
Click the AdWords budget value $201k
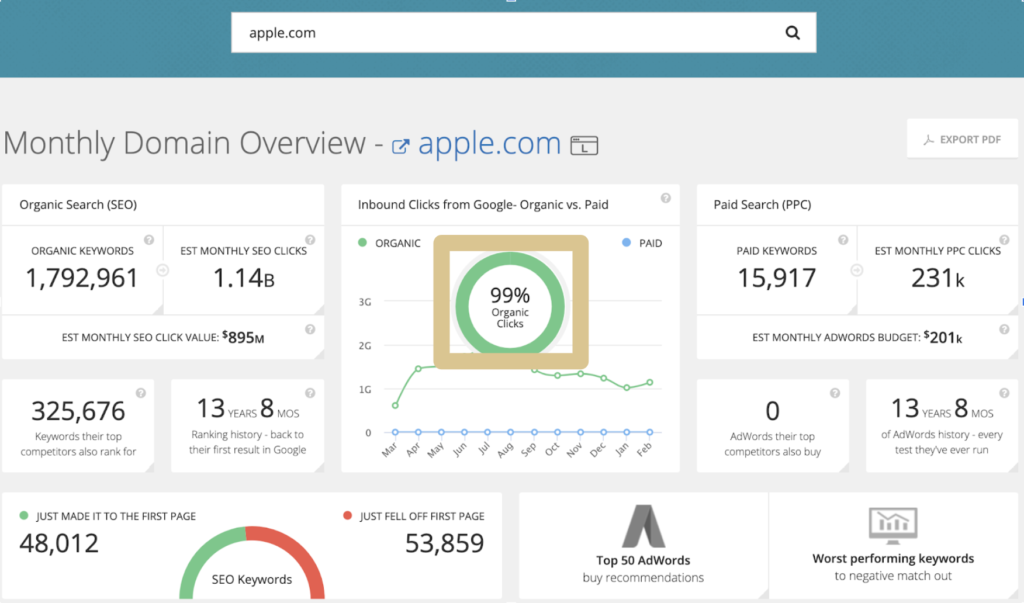(x=943, y=337)
